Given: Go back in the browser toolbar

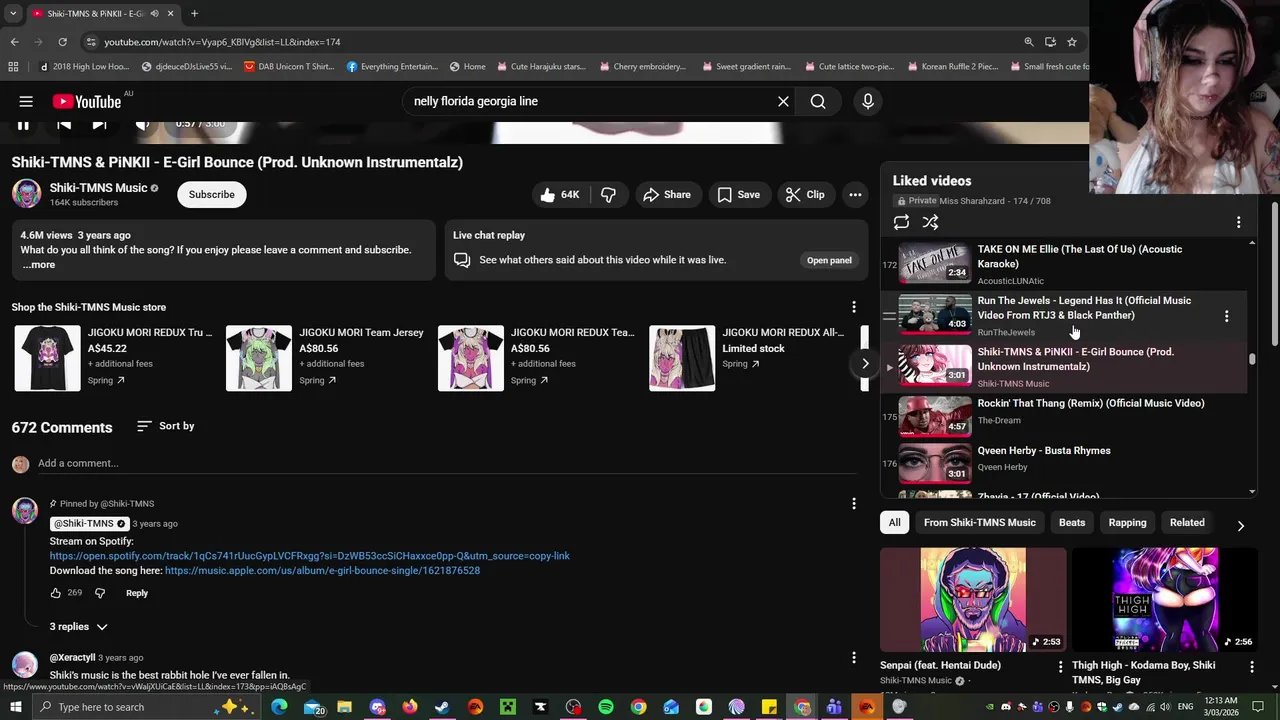Looking at the screenshot, I should point(14,42).
